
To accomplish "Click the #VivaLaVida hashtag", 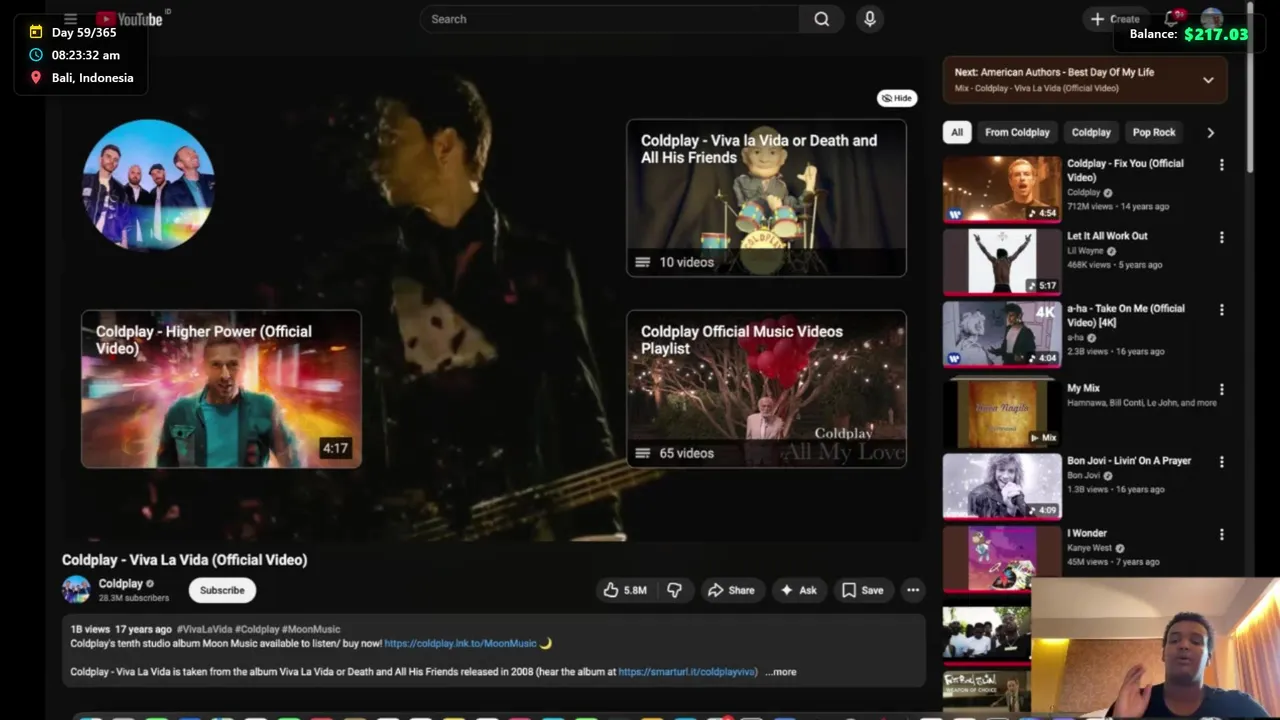I will (x=204, y=629).
